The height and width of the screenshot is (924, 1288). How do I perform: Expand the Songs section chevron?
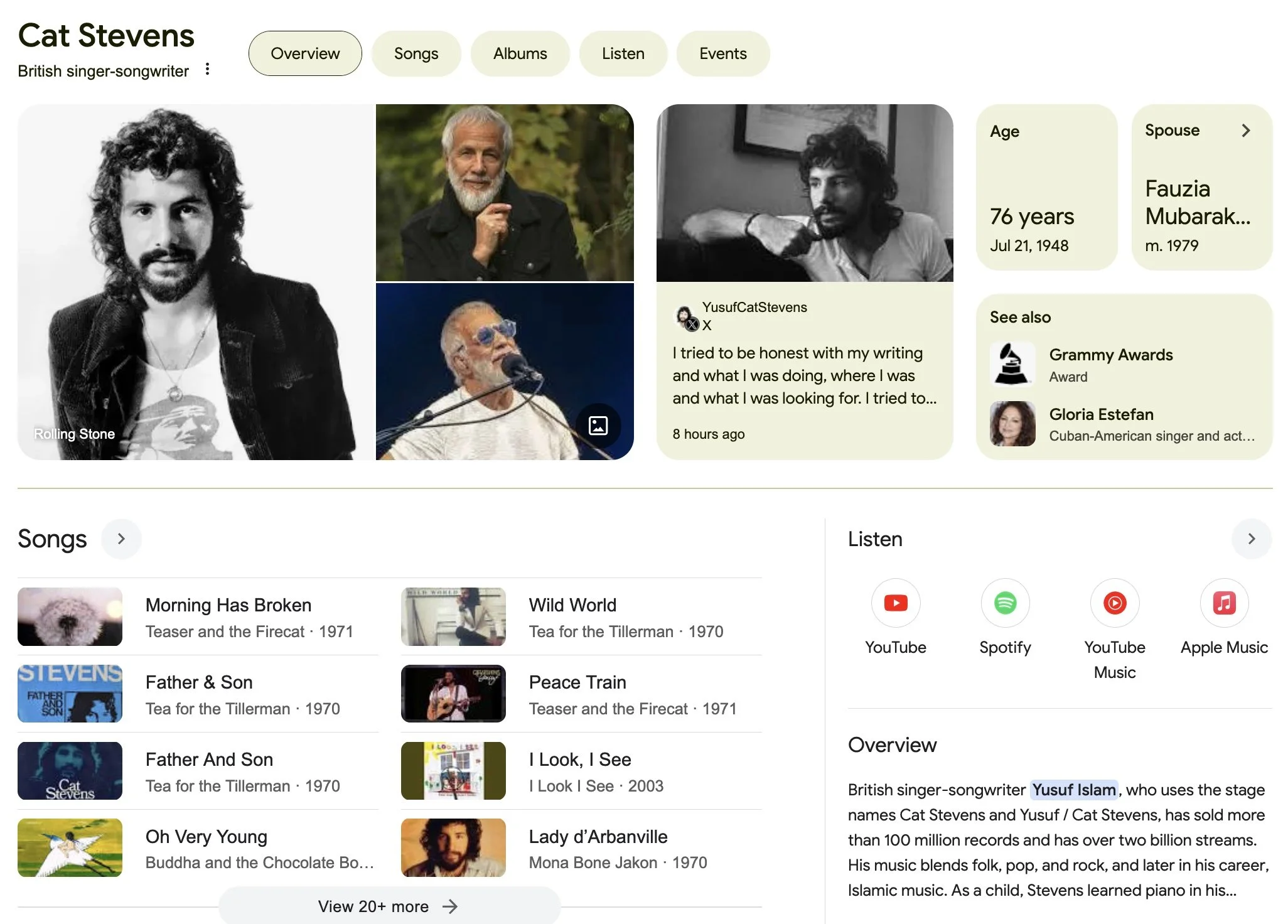pyautogui.click(x=121, y=539)
